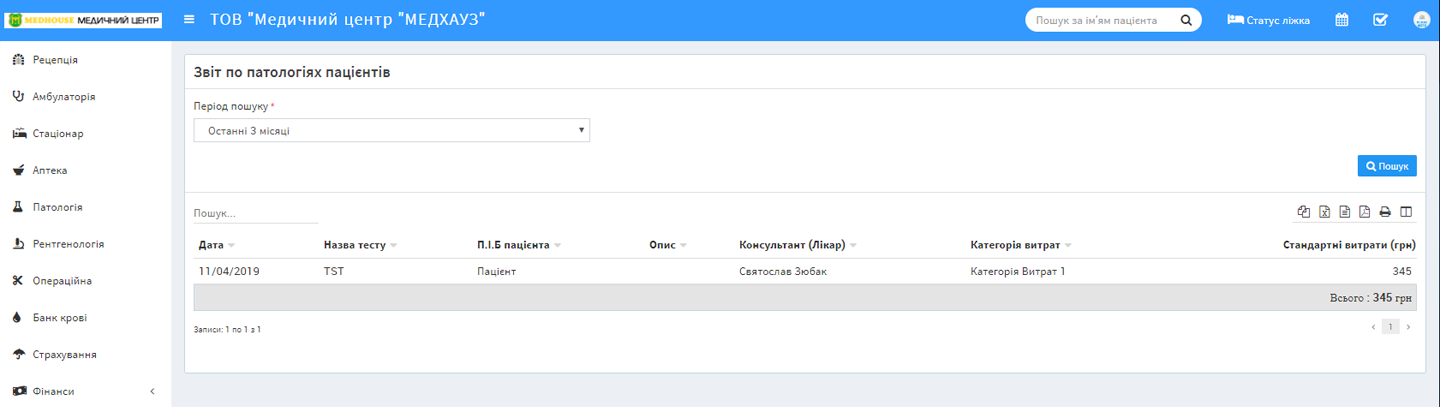The image size is (1440, 407).
Task: Focus the table Пошук... filter field
Action: point(255,213)
